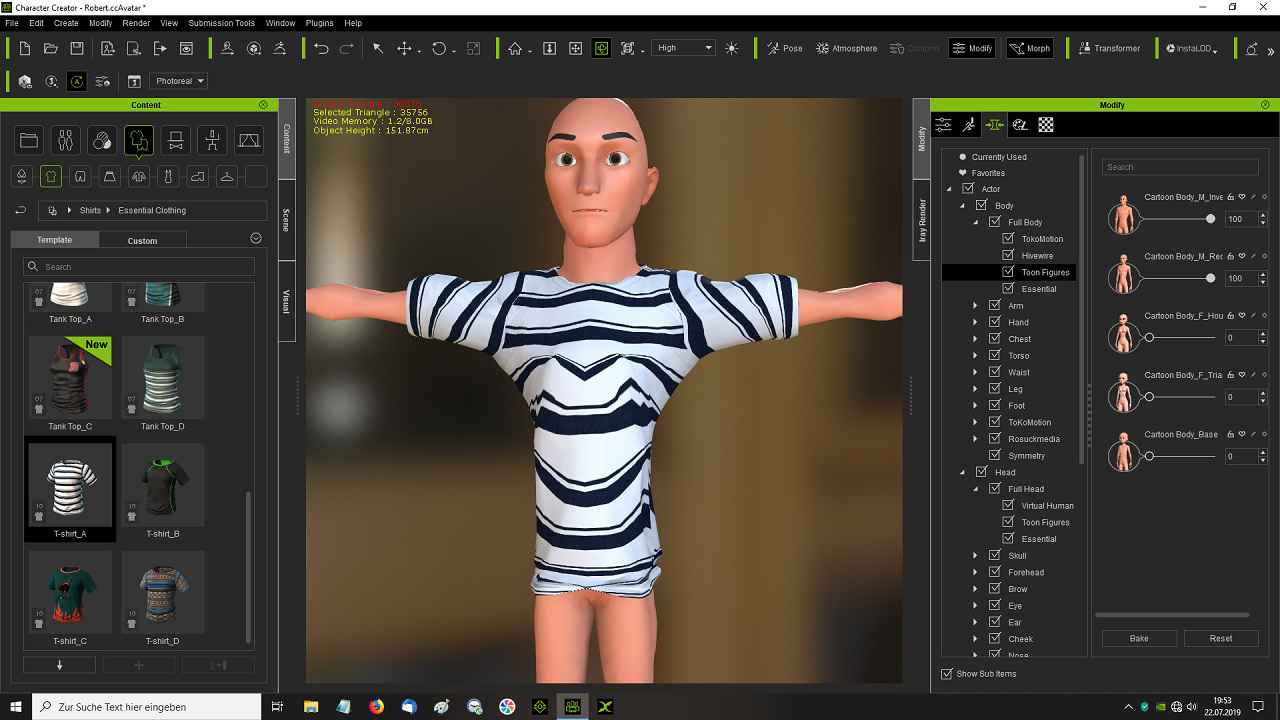
Task: Toggle the Arm checkbox
Action: pos(994,306)
